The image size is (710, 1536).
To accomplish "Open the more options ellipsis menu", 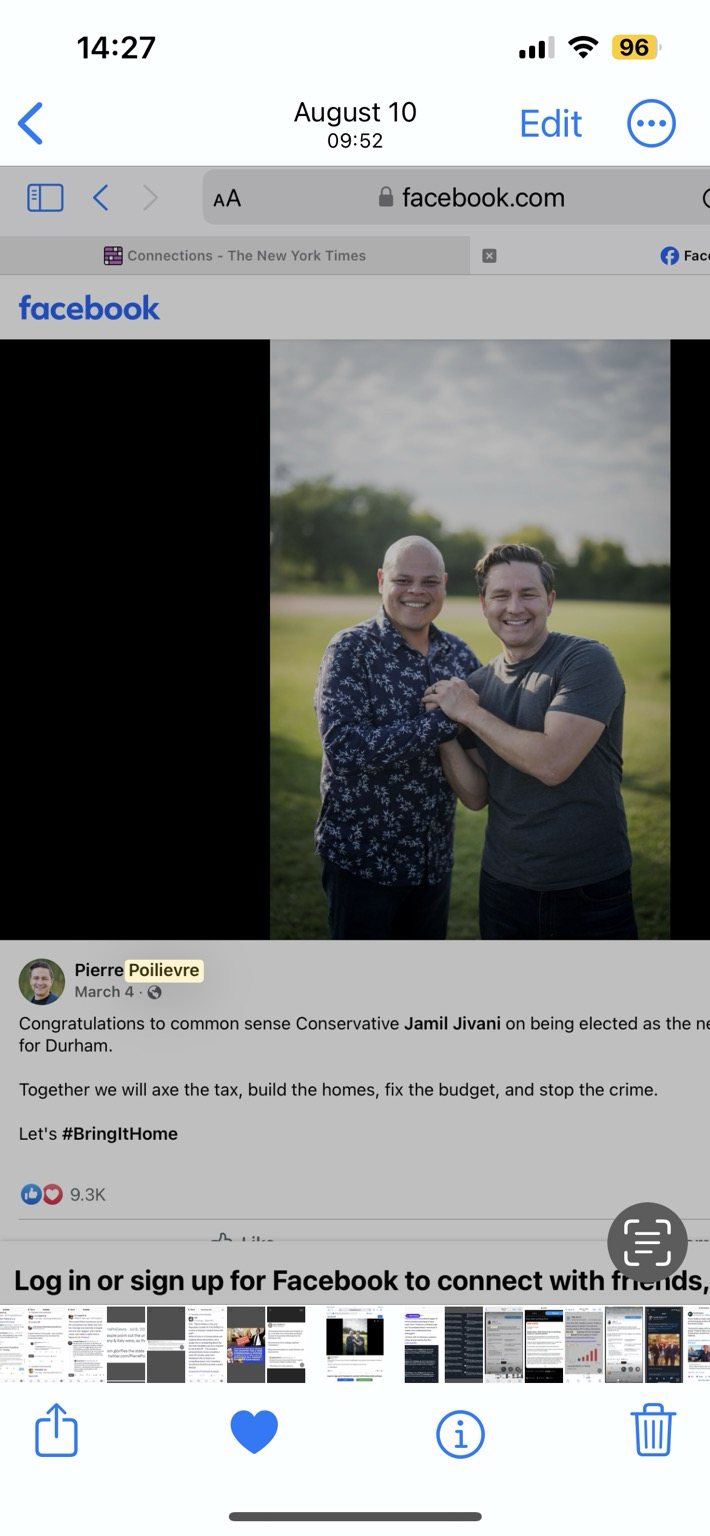I will click(651, 124).
